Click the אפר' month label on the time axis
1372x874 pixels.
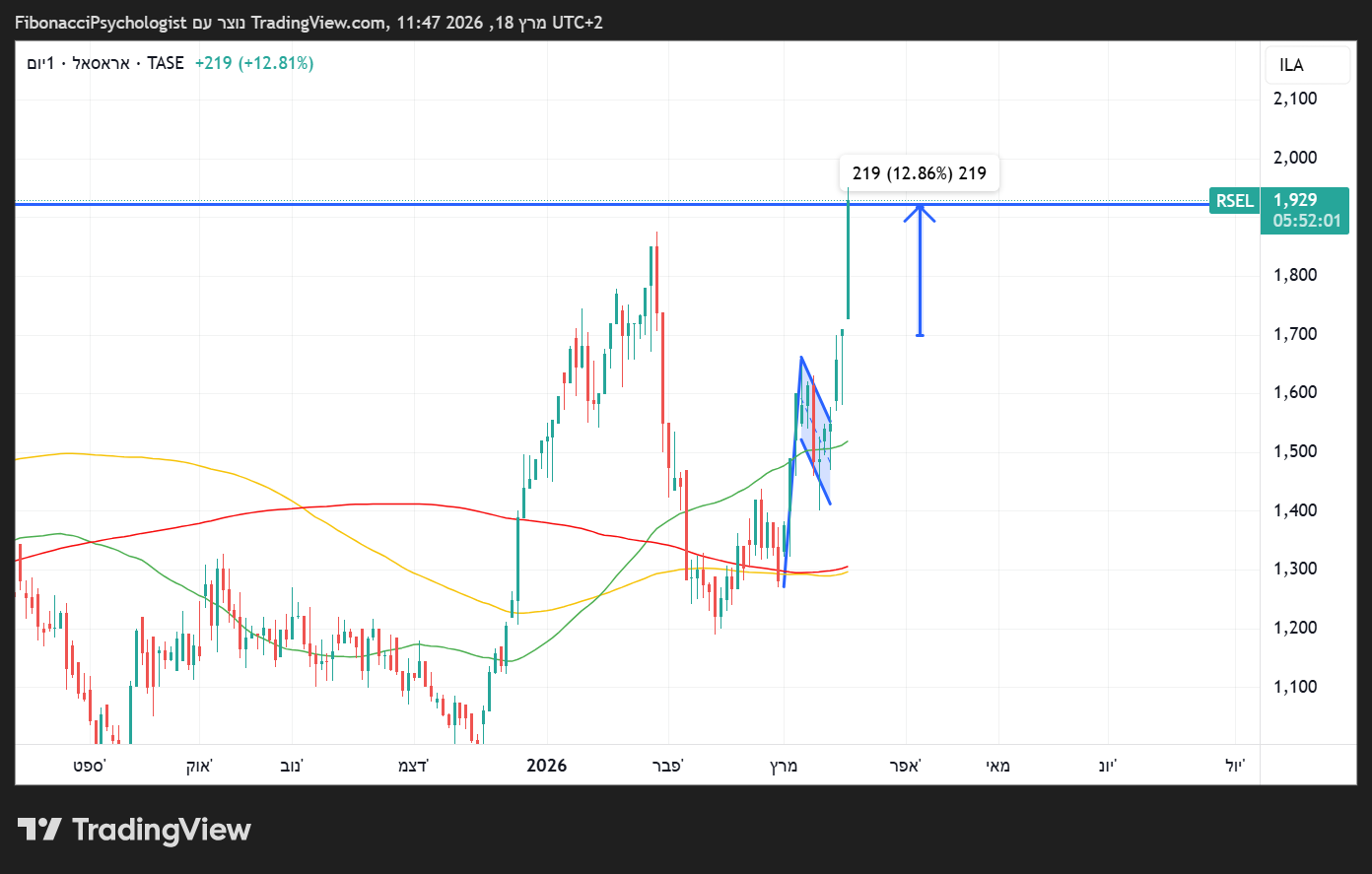pos(905,766)
